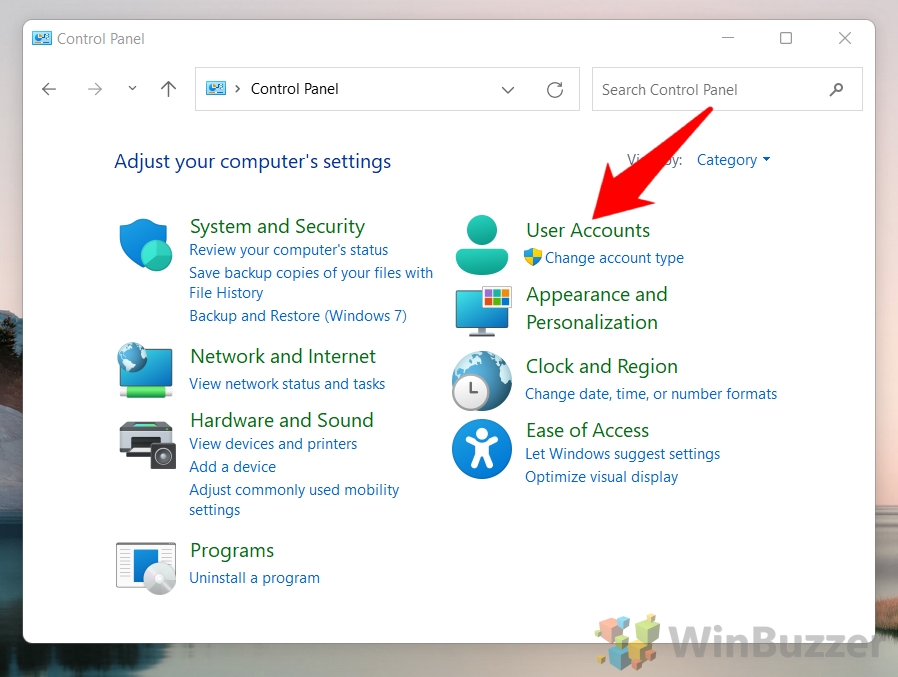Open Clock and Region category
Image resolution: width=898 pixels, height=677 pixels.
pos(602,367)
